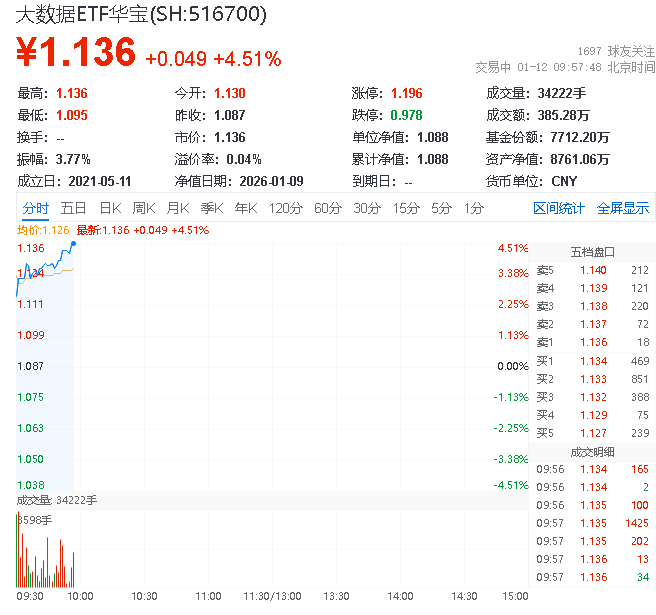The image size is (656, 615).
Task: Show the 月K monthly chart
Action: [x=178, y=208]
